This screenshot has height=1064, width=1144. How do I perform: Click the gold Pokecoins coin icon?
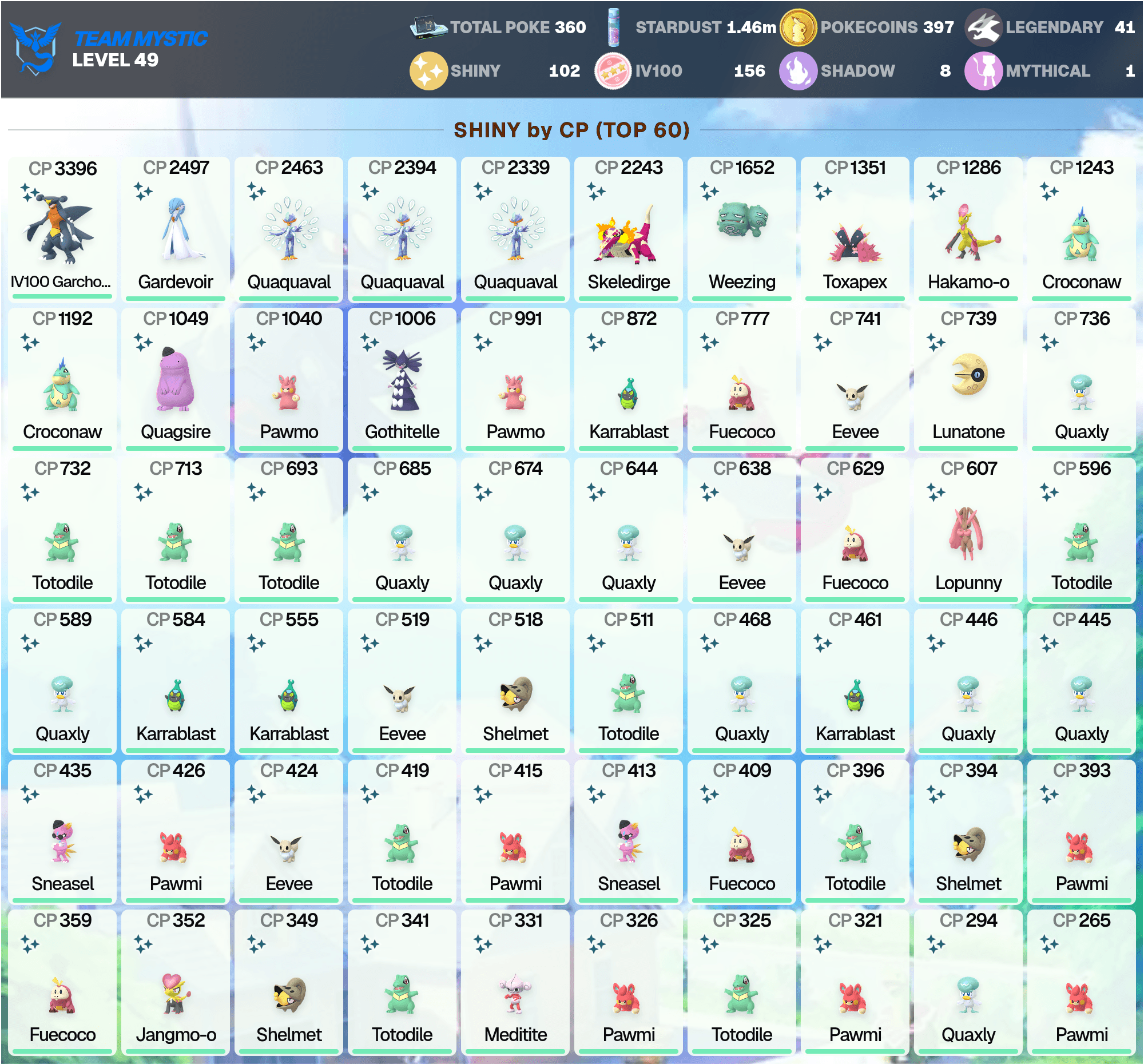pos(798,27)
